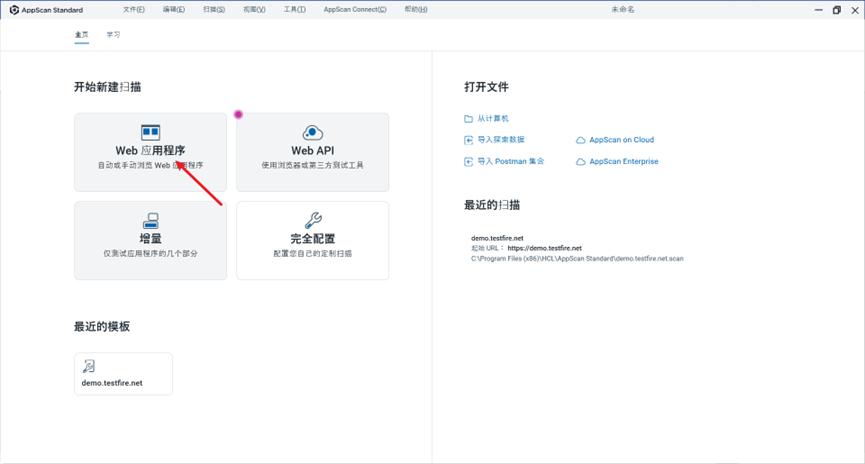Click the import icon beside 导入探索数据
The image size is (865, 464).
coord(468,140)
